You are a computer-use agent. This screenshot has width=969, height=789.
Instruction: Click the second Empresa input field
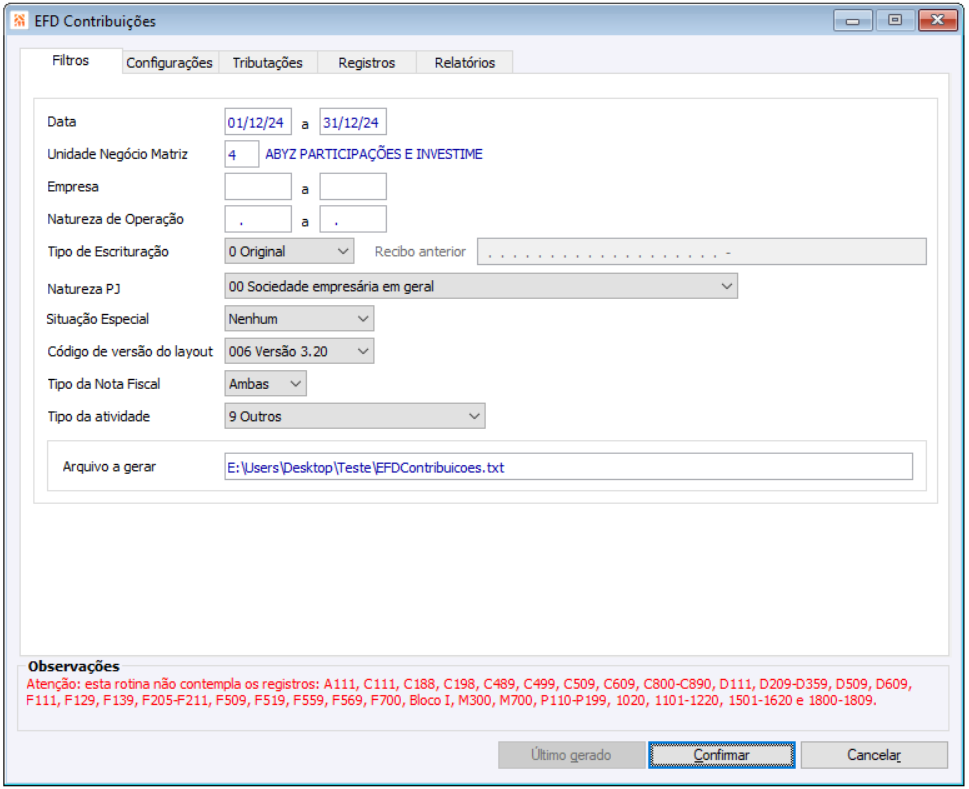tap(353, 187)
